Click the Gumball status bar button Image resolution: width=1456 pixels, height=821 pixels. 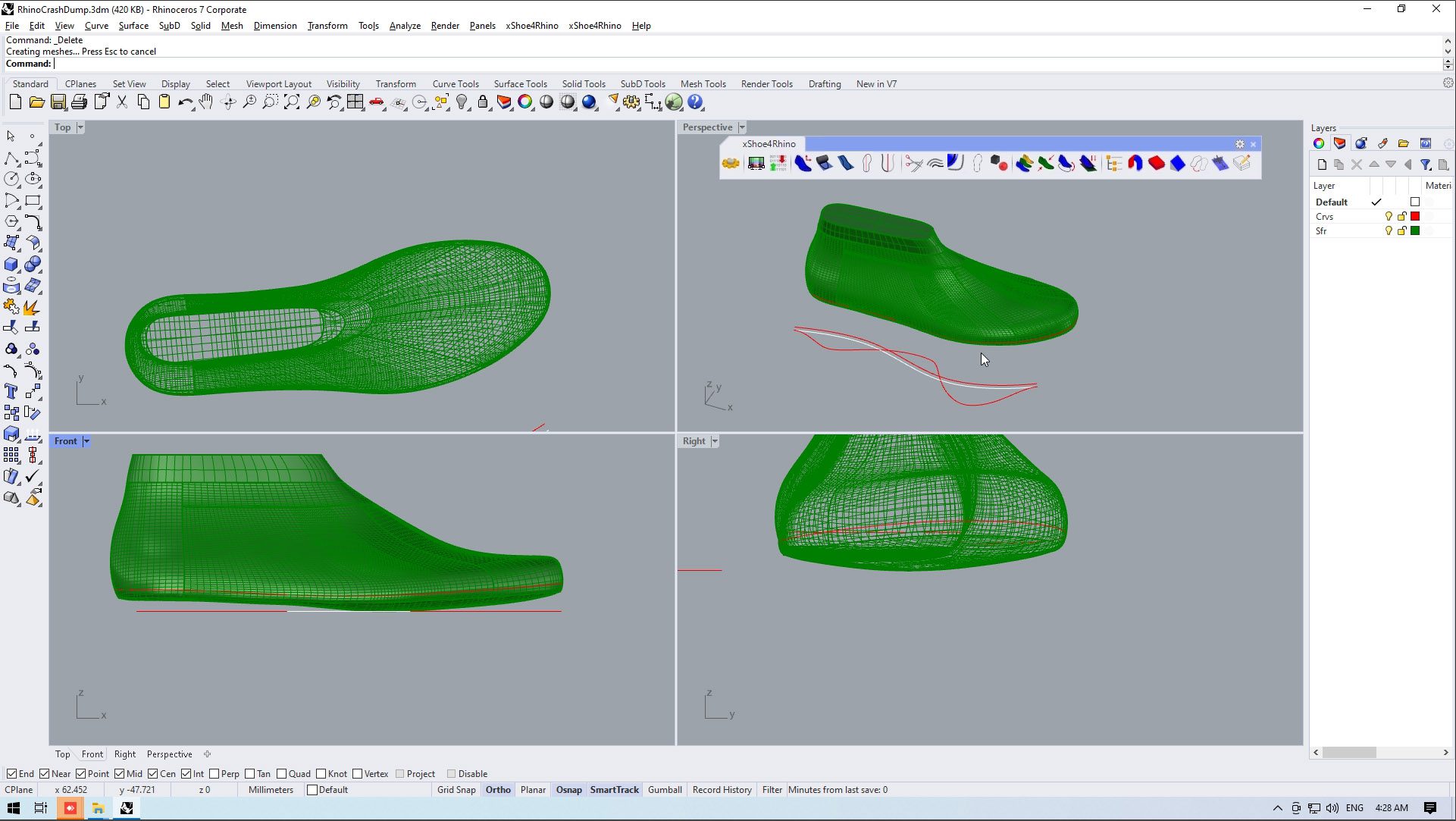(x=665, y=790)
